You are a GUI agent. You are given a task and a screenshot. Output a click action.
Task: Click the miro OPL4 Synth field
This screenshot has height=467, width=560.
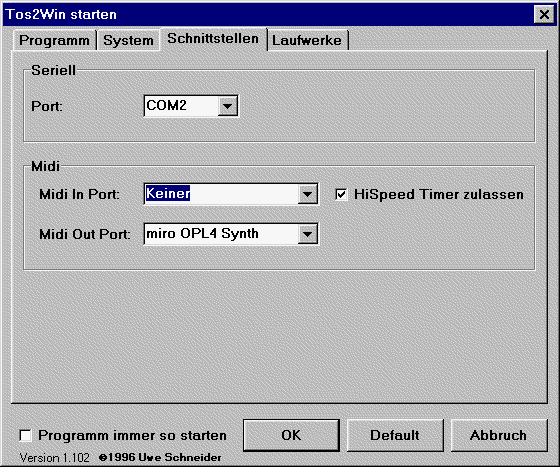tap(221, 234)
